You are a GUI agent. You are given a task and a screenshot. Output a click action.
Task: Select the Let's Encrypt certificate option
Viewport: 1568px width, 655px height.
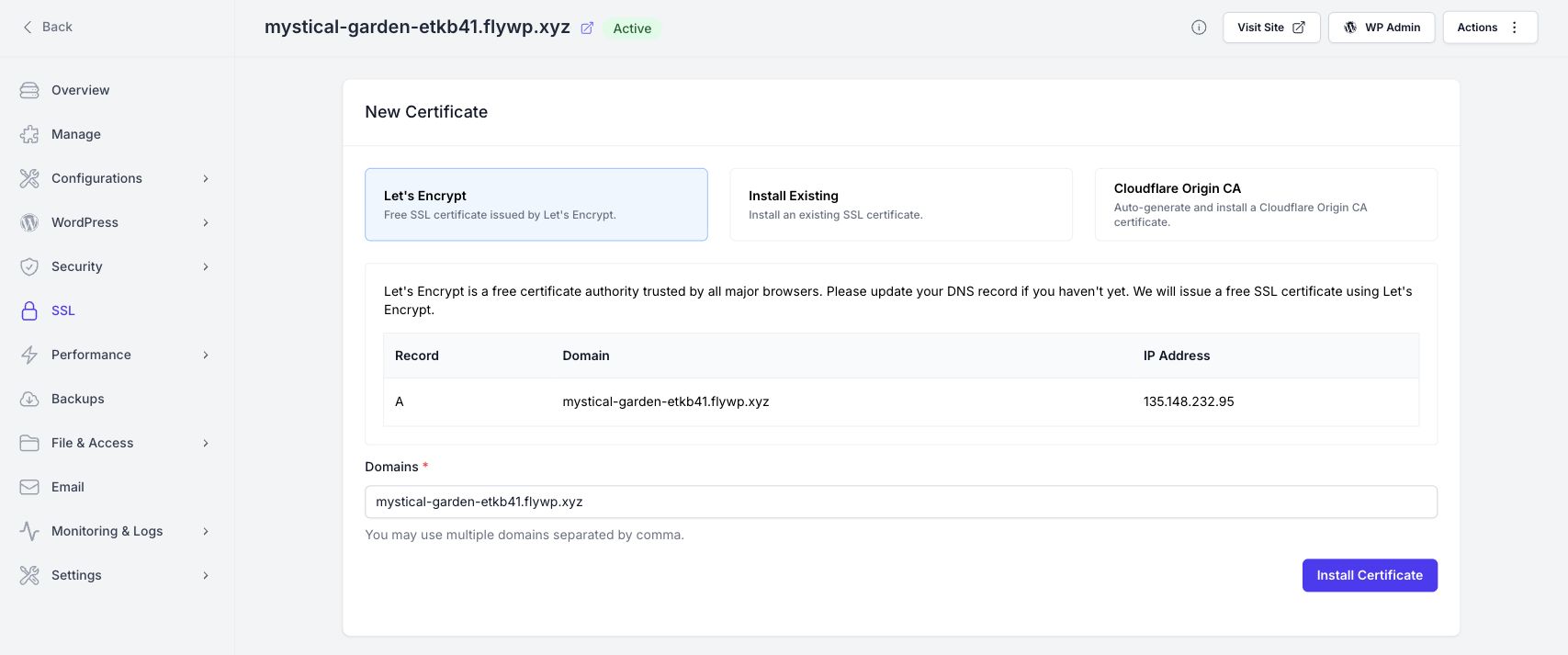536,204
